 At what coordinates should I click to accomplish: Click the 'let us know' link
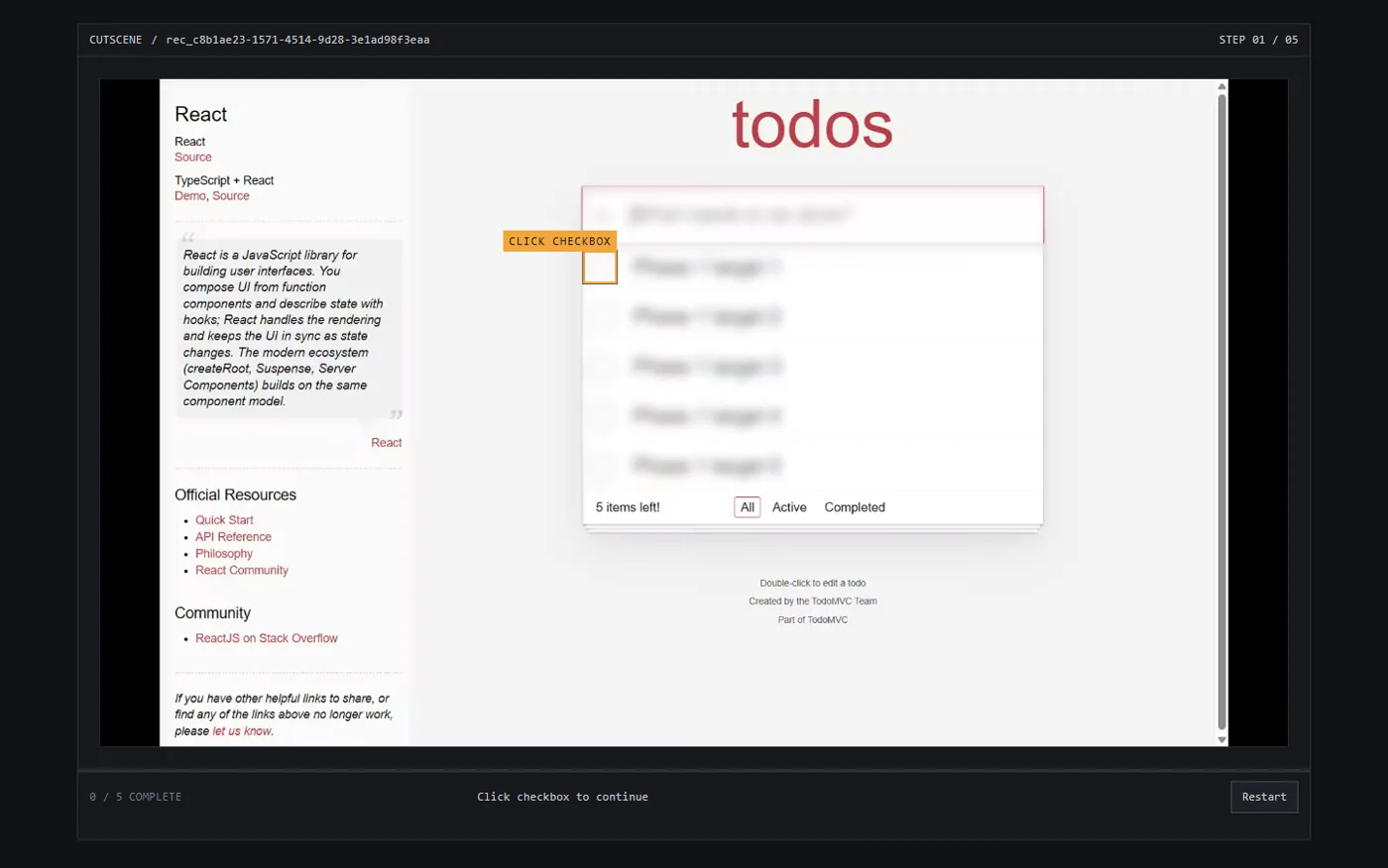tap(242, 731)
